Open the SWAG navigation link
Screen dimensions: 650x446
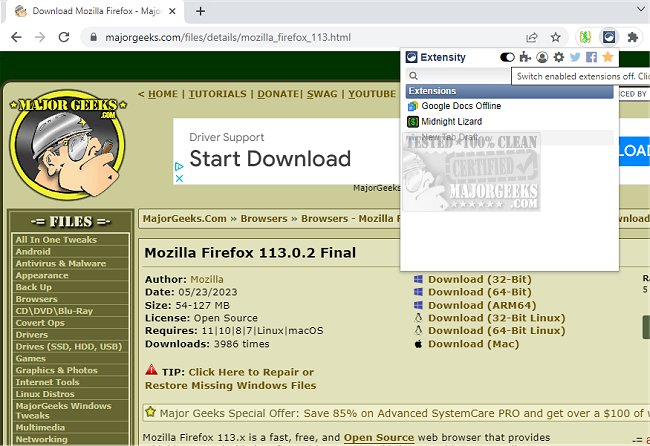322,94
